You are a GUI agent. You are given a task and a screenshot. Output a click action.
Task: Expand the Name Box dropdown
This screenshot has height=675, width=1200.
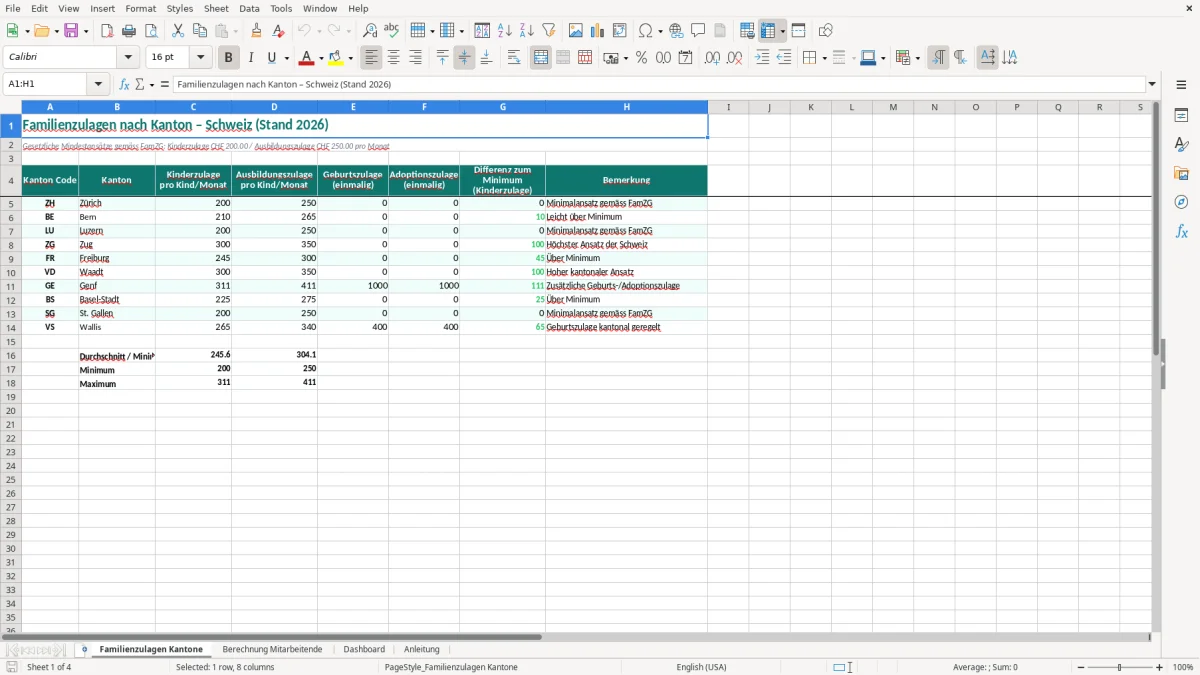pos(98,84)
